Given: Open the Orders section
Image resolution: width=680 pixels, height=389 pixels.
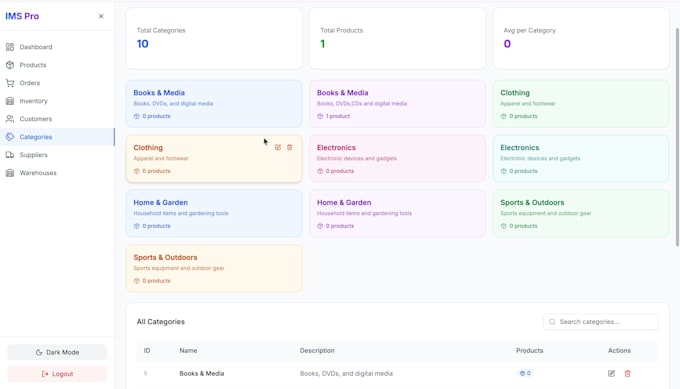Looking at the screenshot, I should pos(57,83).
